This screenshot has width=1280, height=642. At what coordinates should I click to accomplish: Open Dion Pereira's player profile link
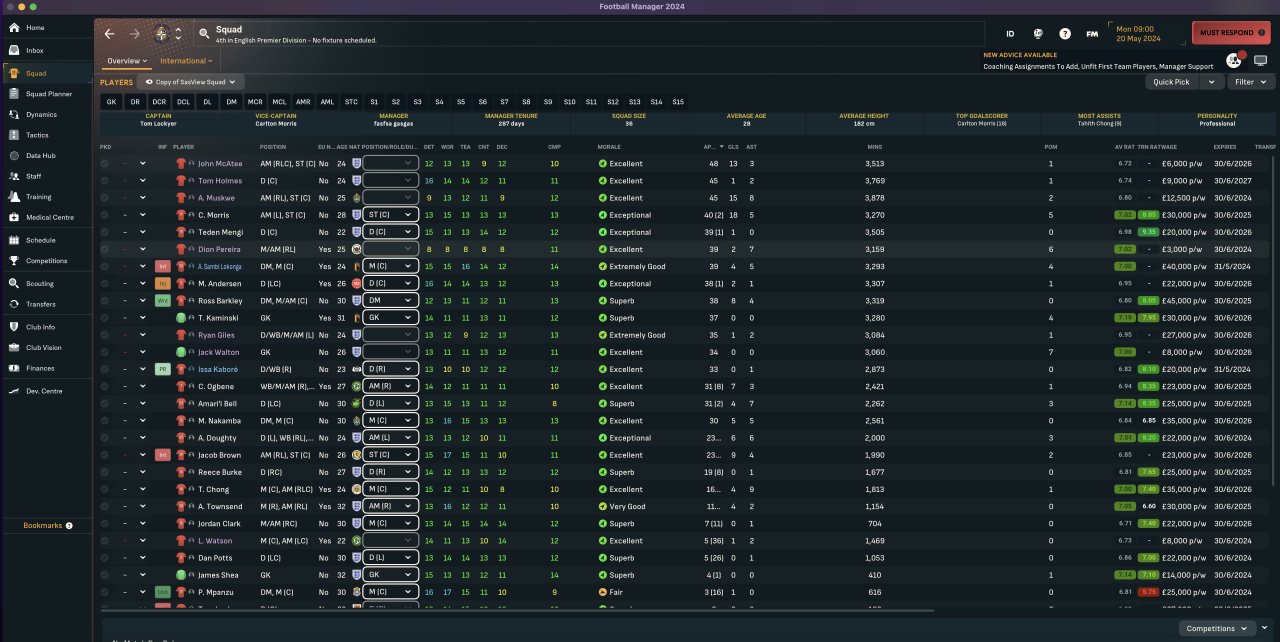(219, 250)
